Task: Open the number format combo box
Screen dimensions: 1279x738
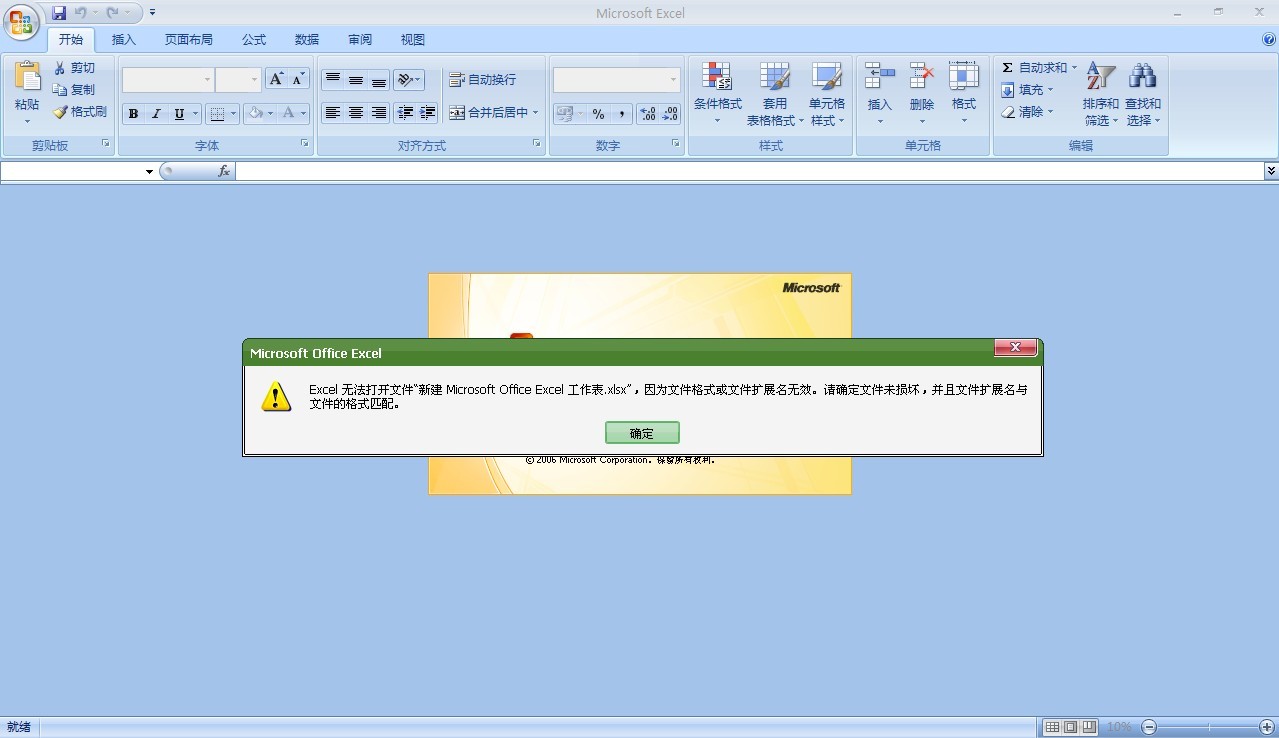Action: (617, 80)
